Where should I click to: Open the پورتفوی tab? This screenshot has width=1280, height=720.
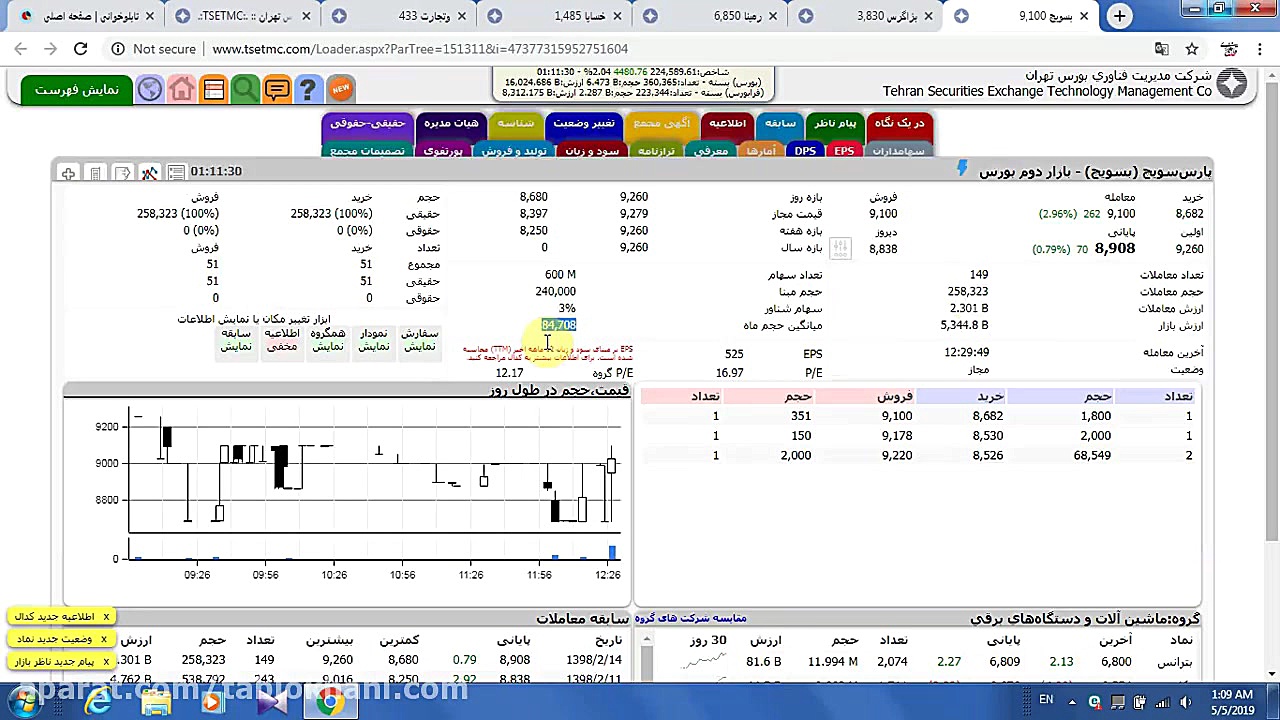[x=443, y=151]
